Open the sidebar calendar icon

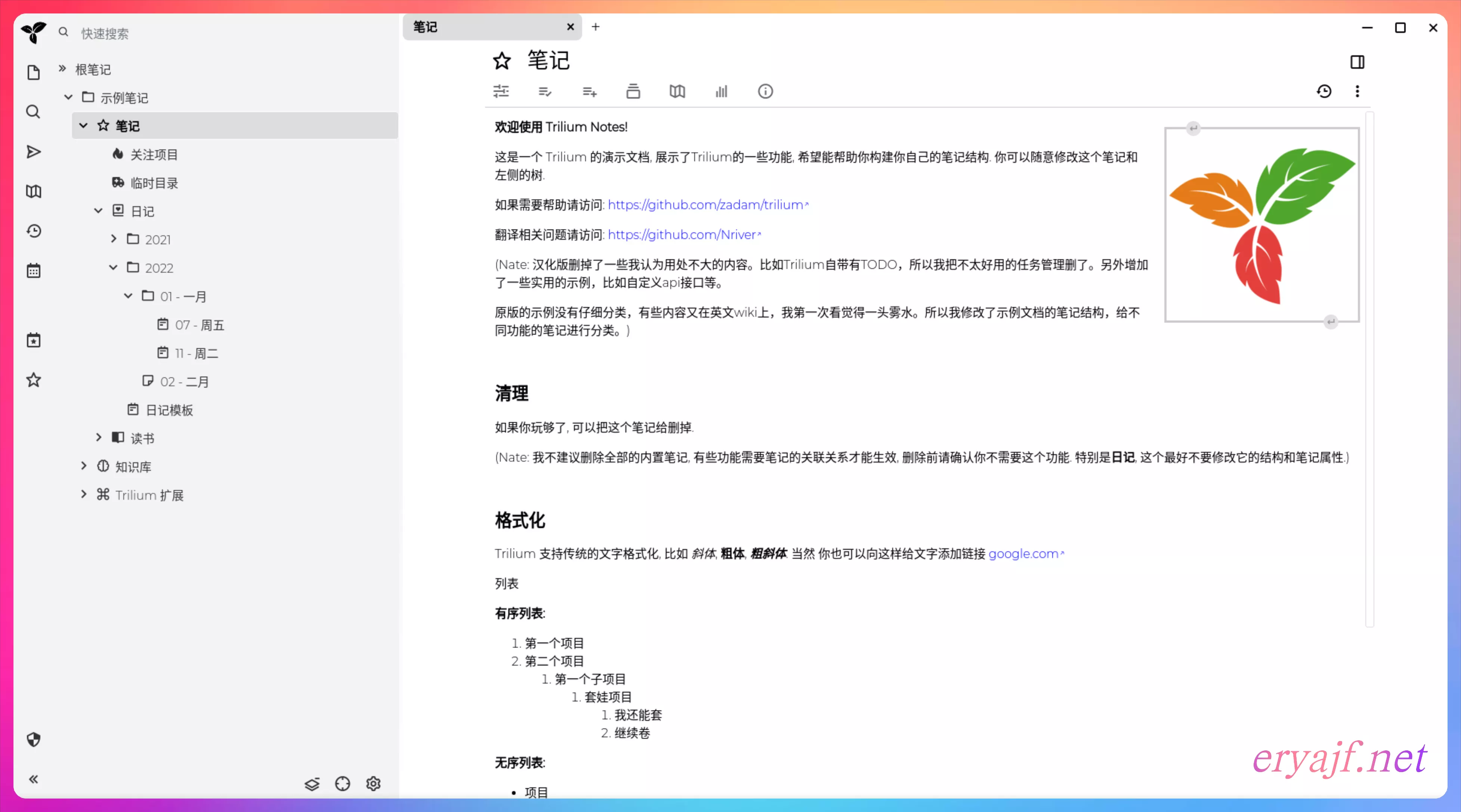(34, 270)
